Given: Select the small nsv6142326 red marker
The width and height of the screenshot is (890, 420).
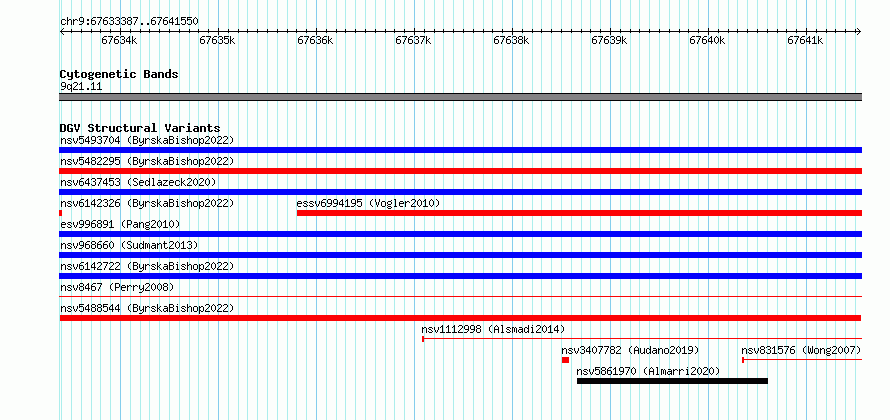Looking at the screenshot, I should [61, 213].
